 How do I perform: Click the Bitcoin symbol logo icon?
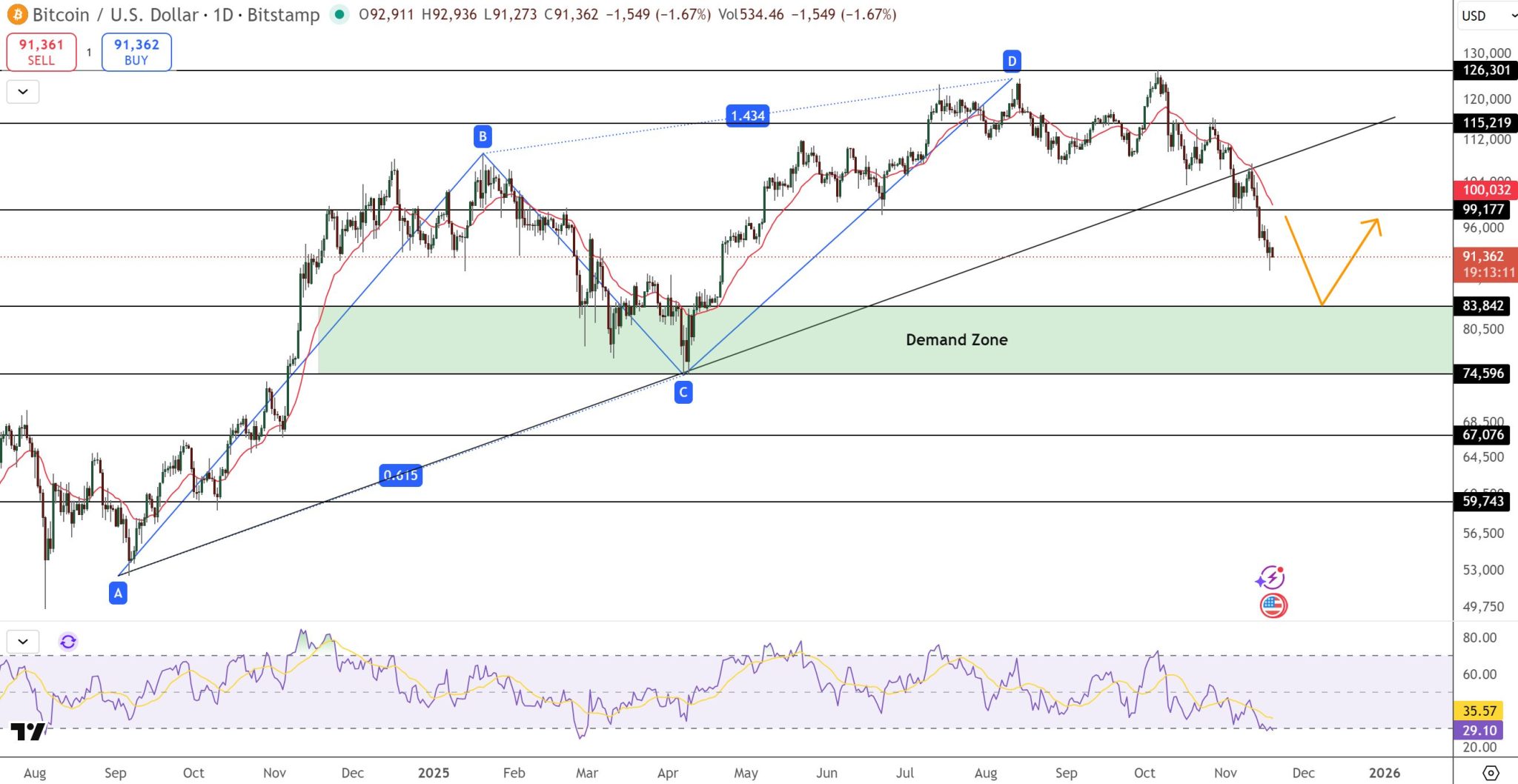coord(16,14)
